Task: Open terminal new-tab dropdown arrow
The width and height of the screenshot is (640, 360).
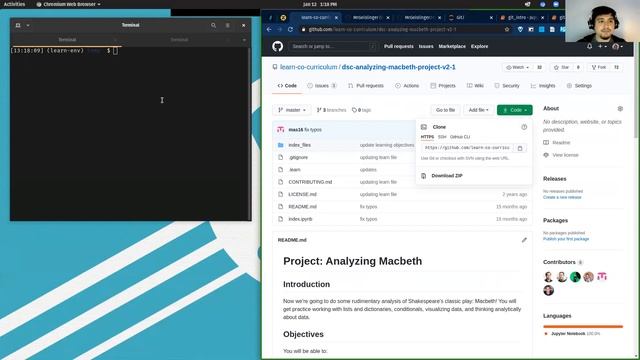Action: click(28, 25)
